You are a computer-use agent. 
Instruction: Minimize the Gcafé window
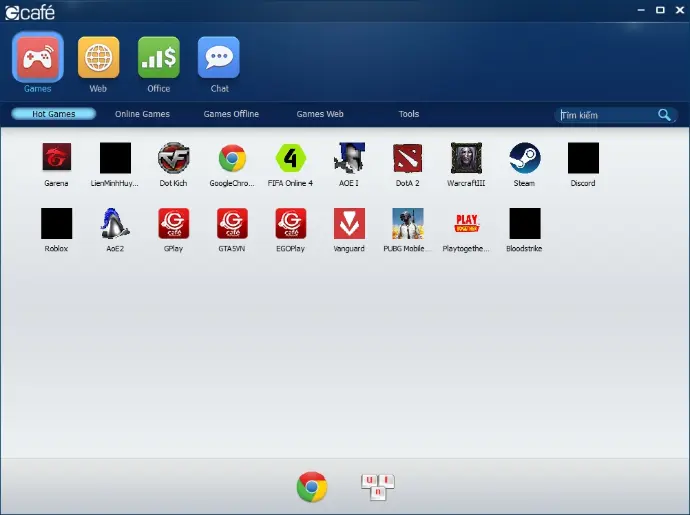(x=641, y=10)
